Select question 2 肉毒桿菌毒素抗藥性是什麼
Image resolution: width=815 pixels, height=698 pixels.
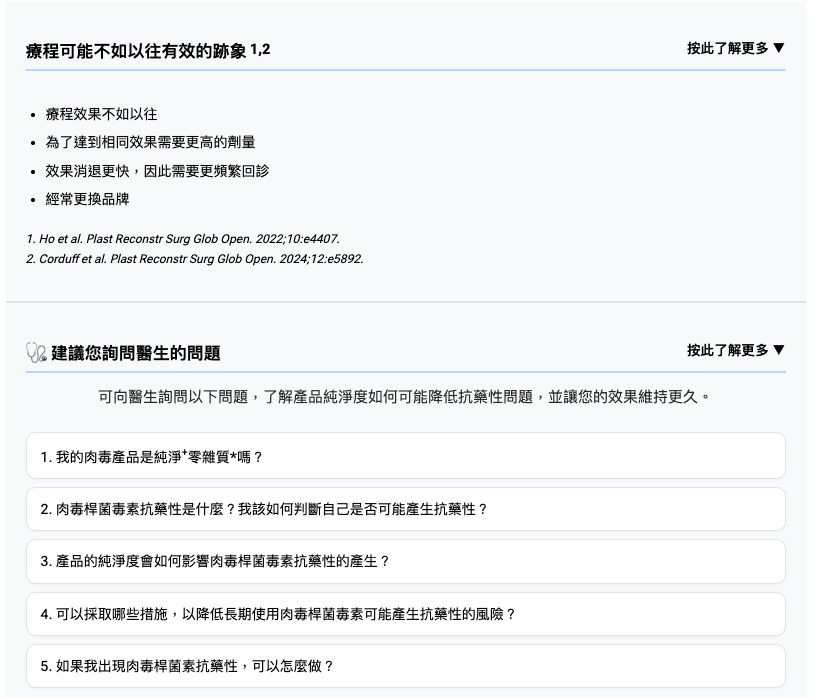tap(405, 509)
